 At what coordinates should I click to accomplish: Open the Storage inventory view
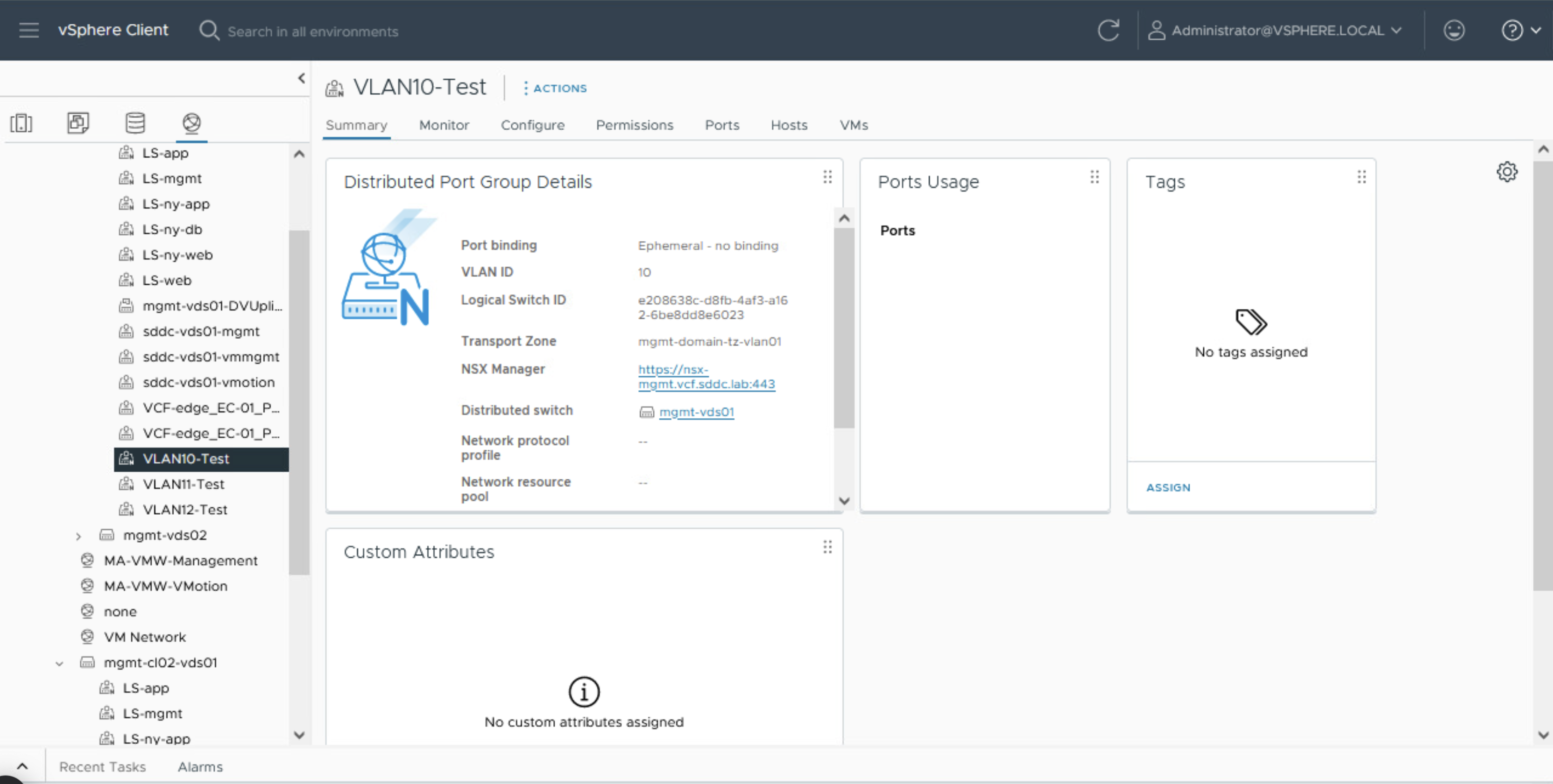pyautogui.click(x=135, y=123)
